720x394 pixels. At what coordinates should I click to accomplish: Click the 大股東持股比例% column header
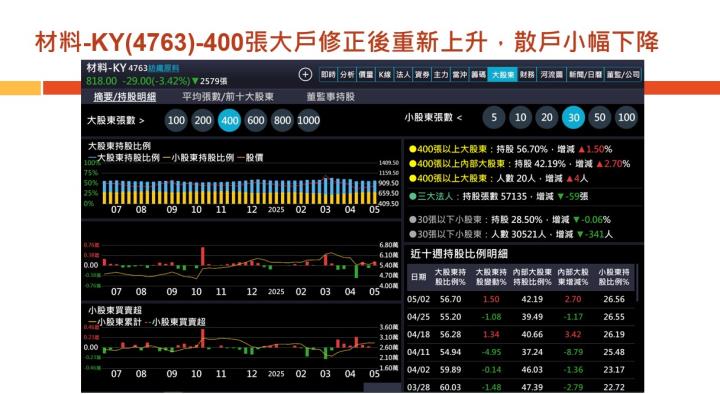coord(450,277)
